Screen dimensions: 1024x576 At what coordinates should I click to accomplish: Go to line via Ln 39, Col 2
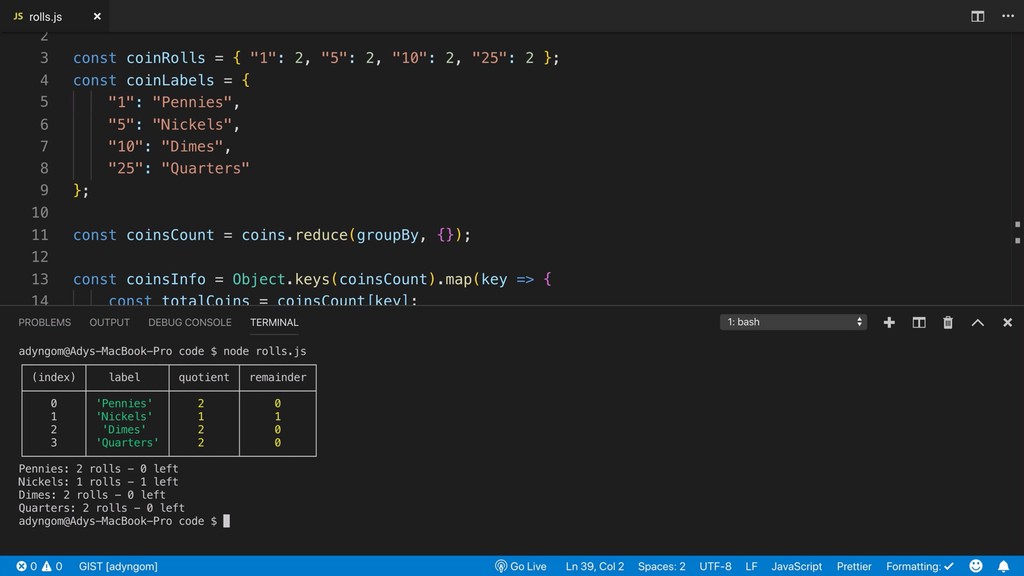coord(594,566)
